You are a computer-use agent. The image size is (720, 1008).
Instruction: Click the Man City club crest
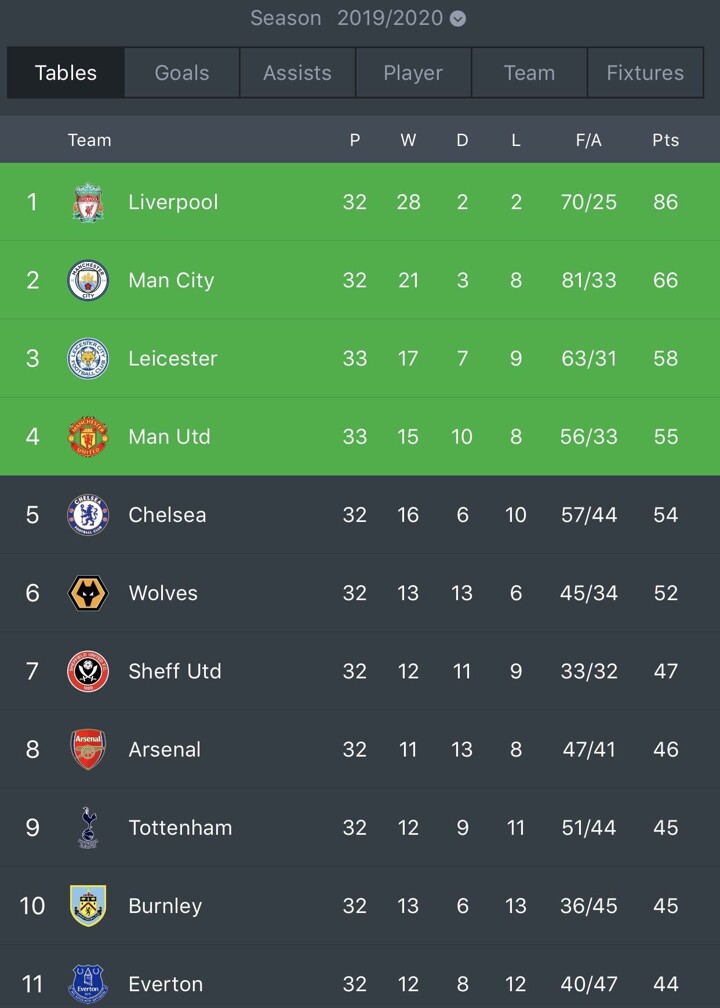(x=88, y=280)
